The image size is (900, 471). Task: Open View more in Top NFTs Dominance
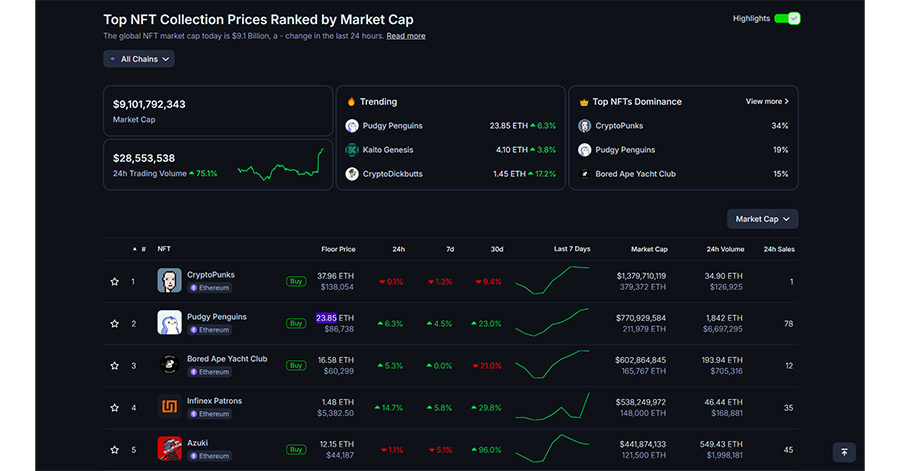click(x=767, y=102)
